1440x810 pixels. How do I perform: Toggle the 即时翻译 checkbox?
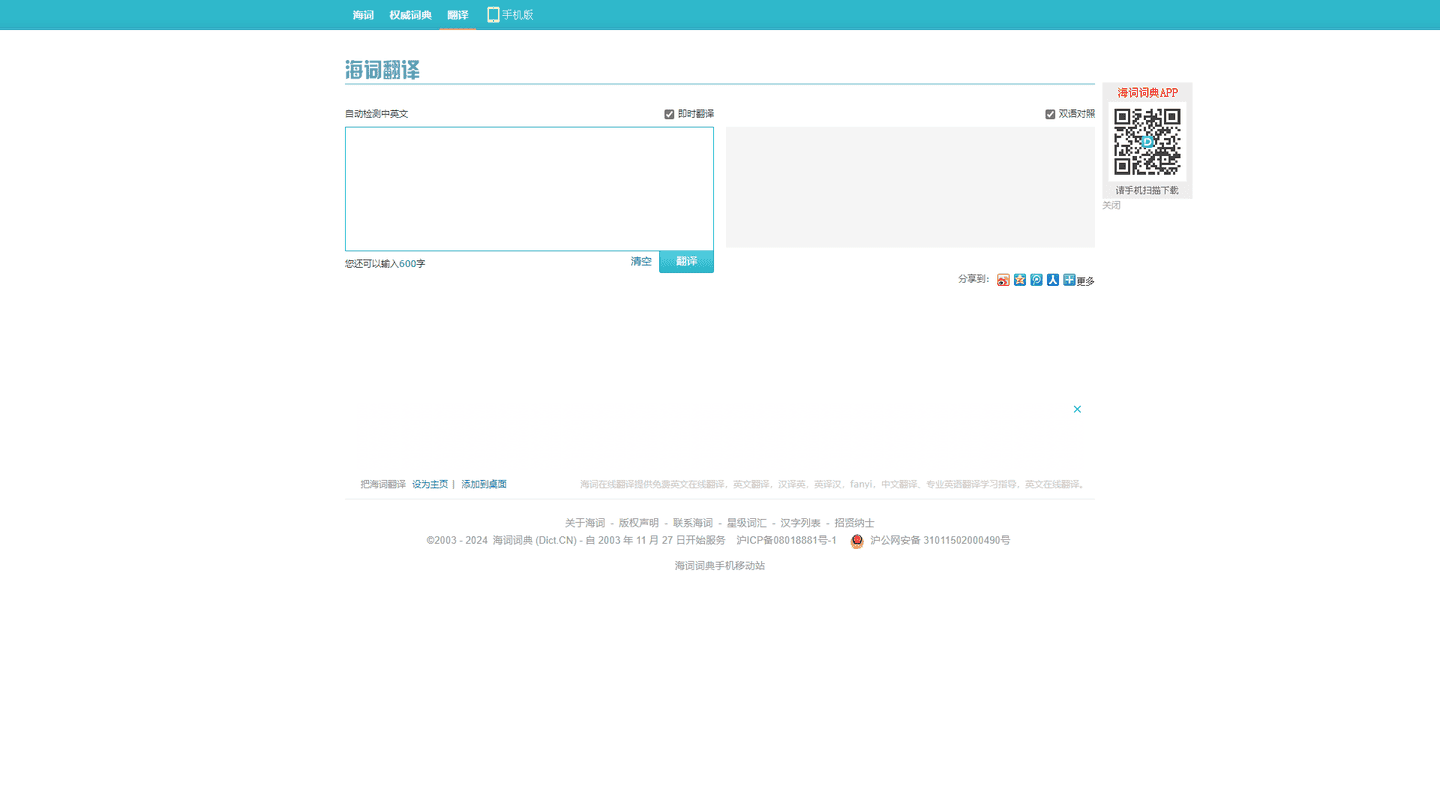(x=670, y=114)
